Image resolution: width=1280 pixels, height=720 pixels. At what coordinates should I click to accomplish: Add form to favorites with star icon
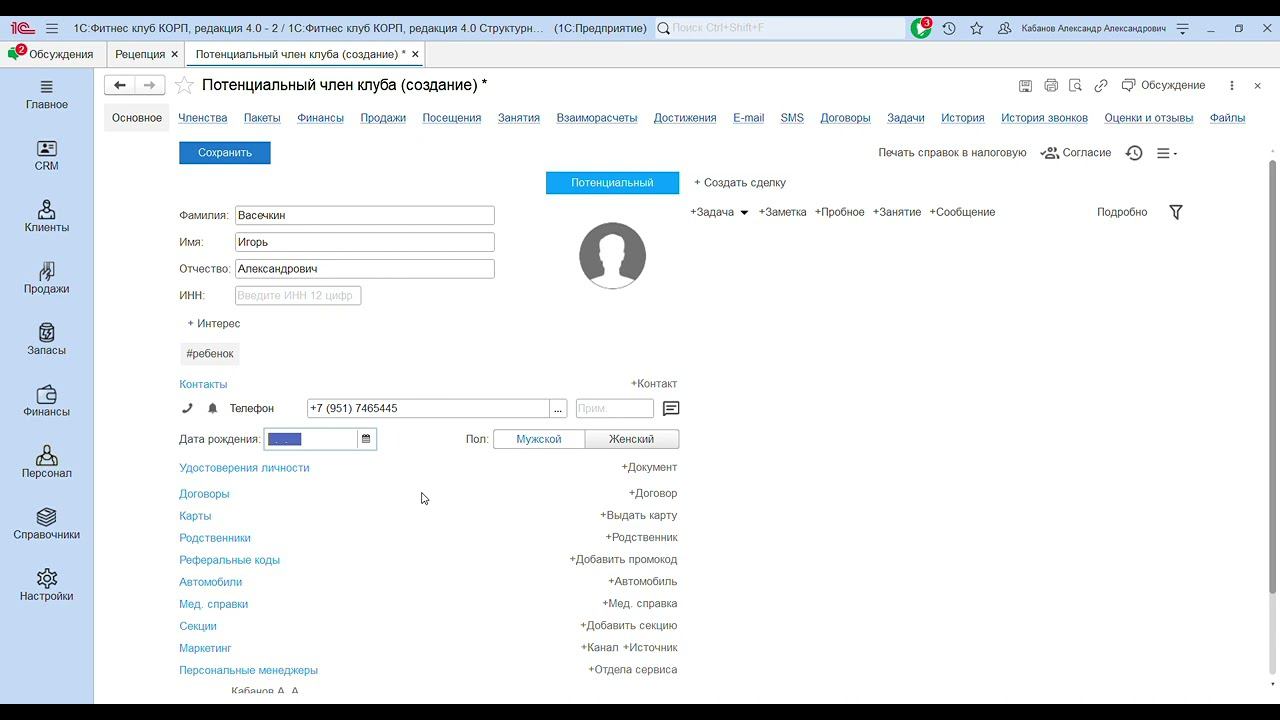[x=184, y=86]
